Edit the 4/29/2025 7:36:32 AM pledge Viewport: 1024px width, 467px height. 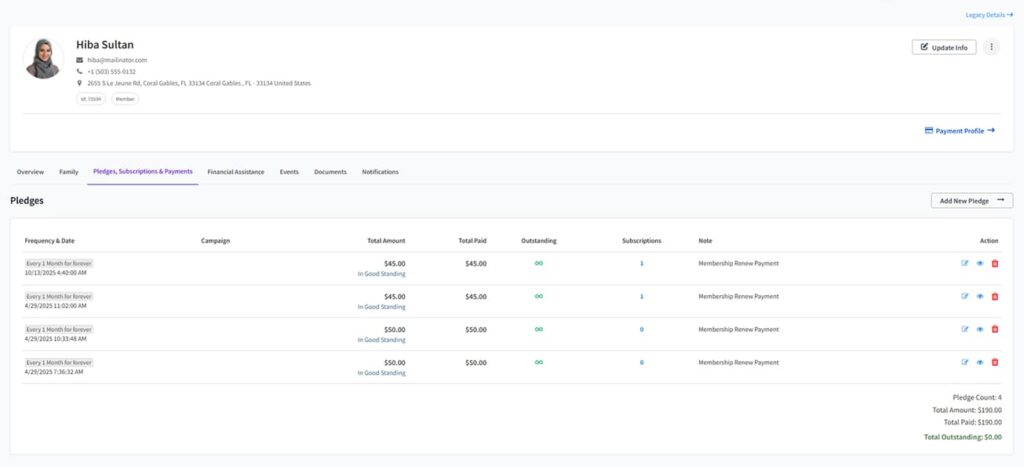pos(965,362)
